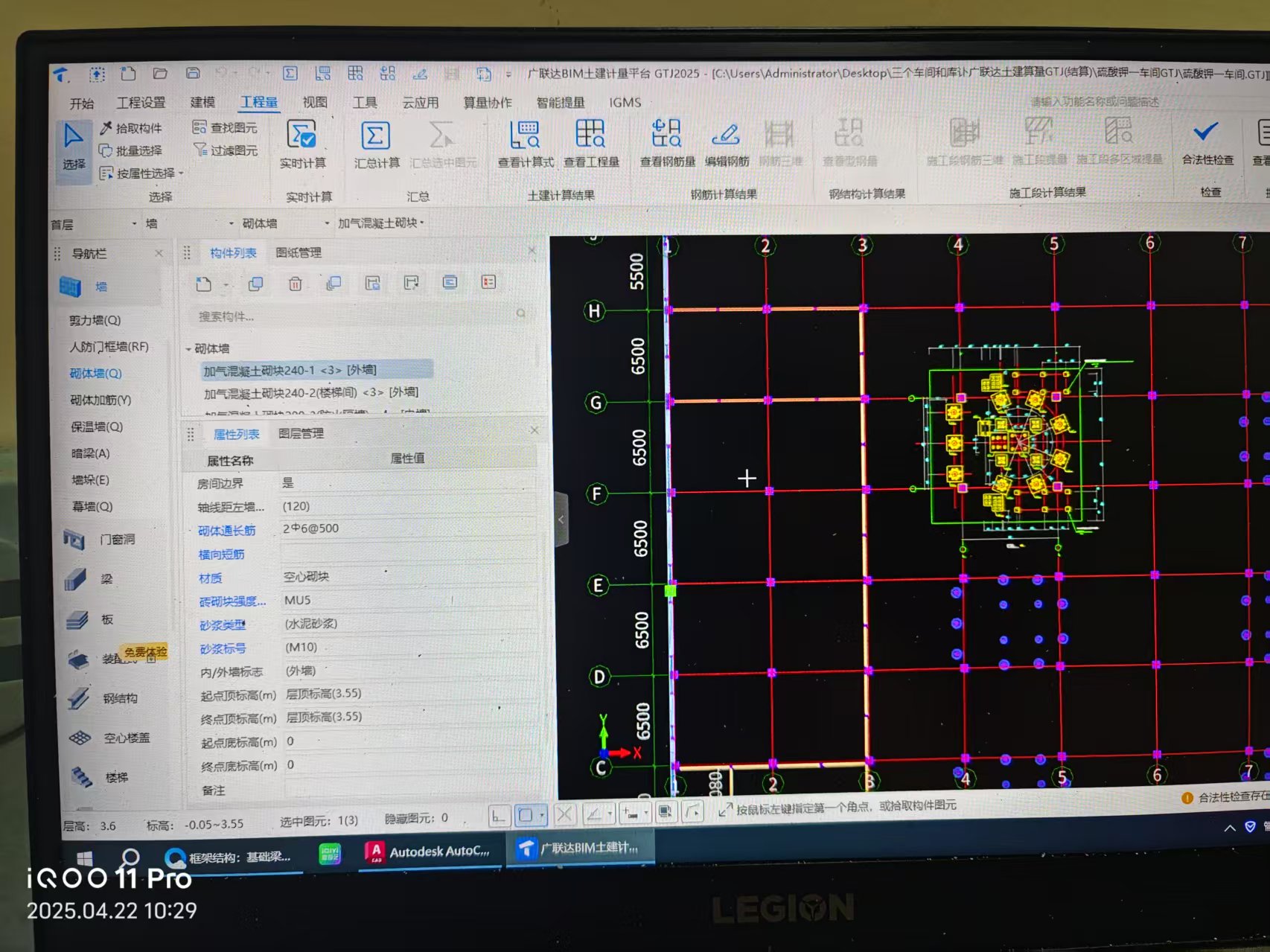Viewport: 1270px width, 952px height.
Task: Switch to the 图层管理 tab
Action: 301,433
